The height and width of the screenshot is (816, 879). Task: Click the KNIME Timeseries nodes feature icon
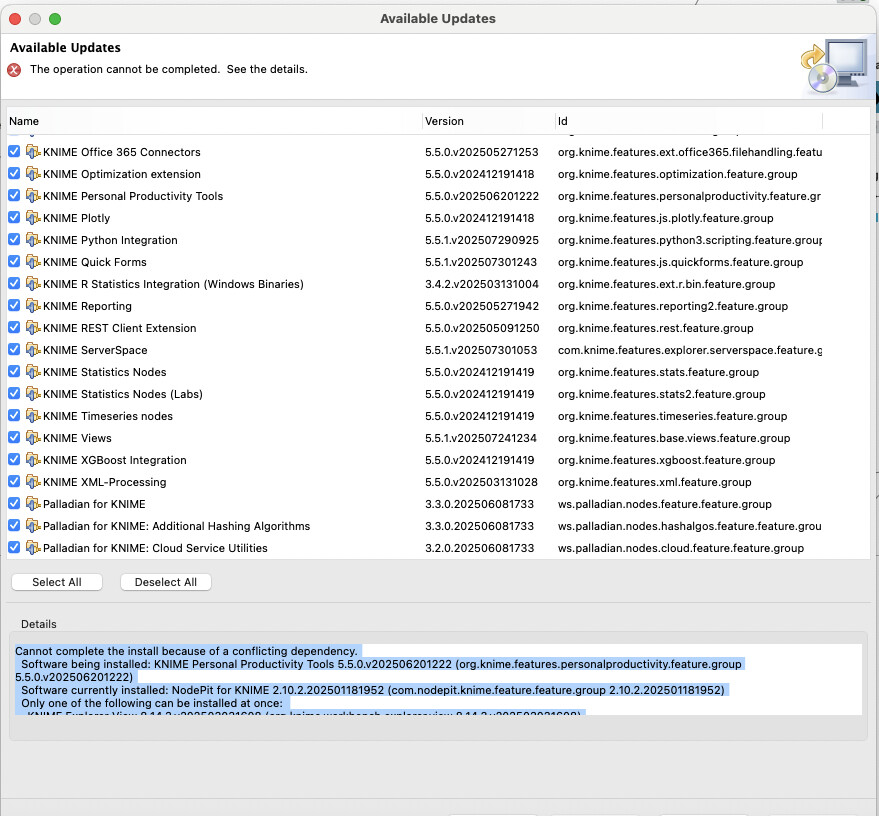(x=33, y=416)
